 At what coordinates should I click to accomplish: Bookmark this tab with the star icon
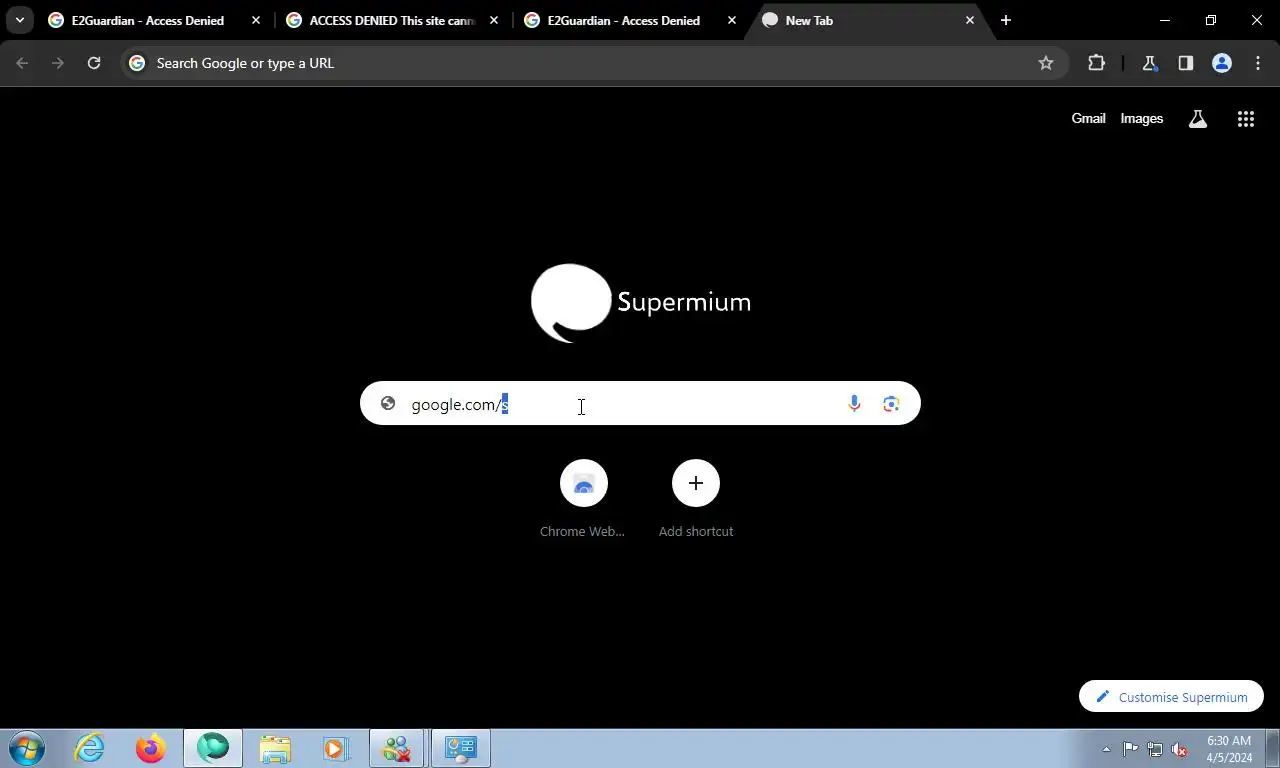[x=1046, y=63]
